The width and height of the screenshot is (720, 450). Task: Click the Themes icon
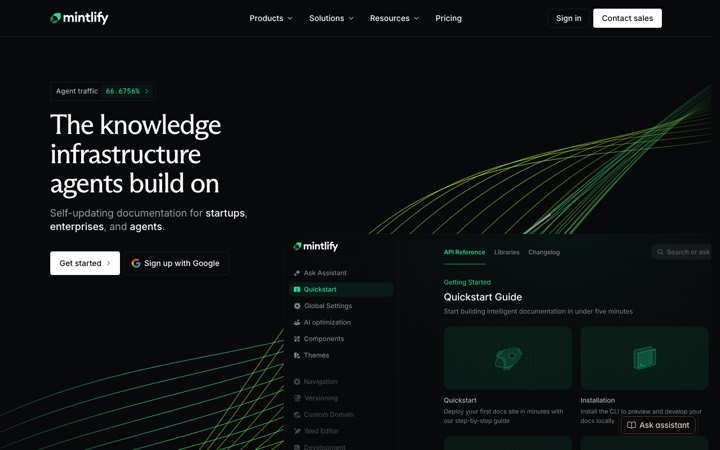pos(297,355)
